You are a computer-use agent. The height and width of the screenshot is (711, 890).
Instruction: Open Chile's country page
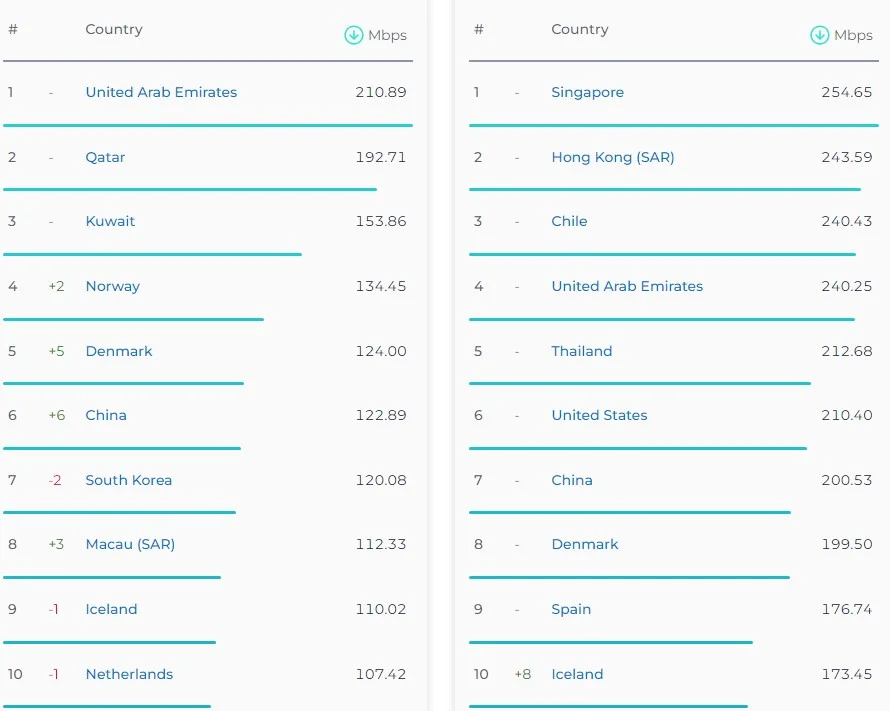pos(569,221)
